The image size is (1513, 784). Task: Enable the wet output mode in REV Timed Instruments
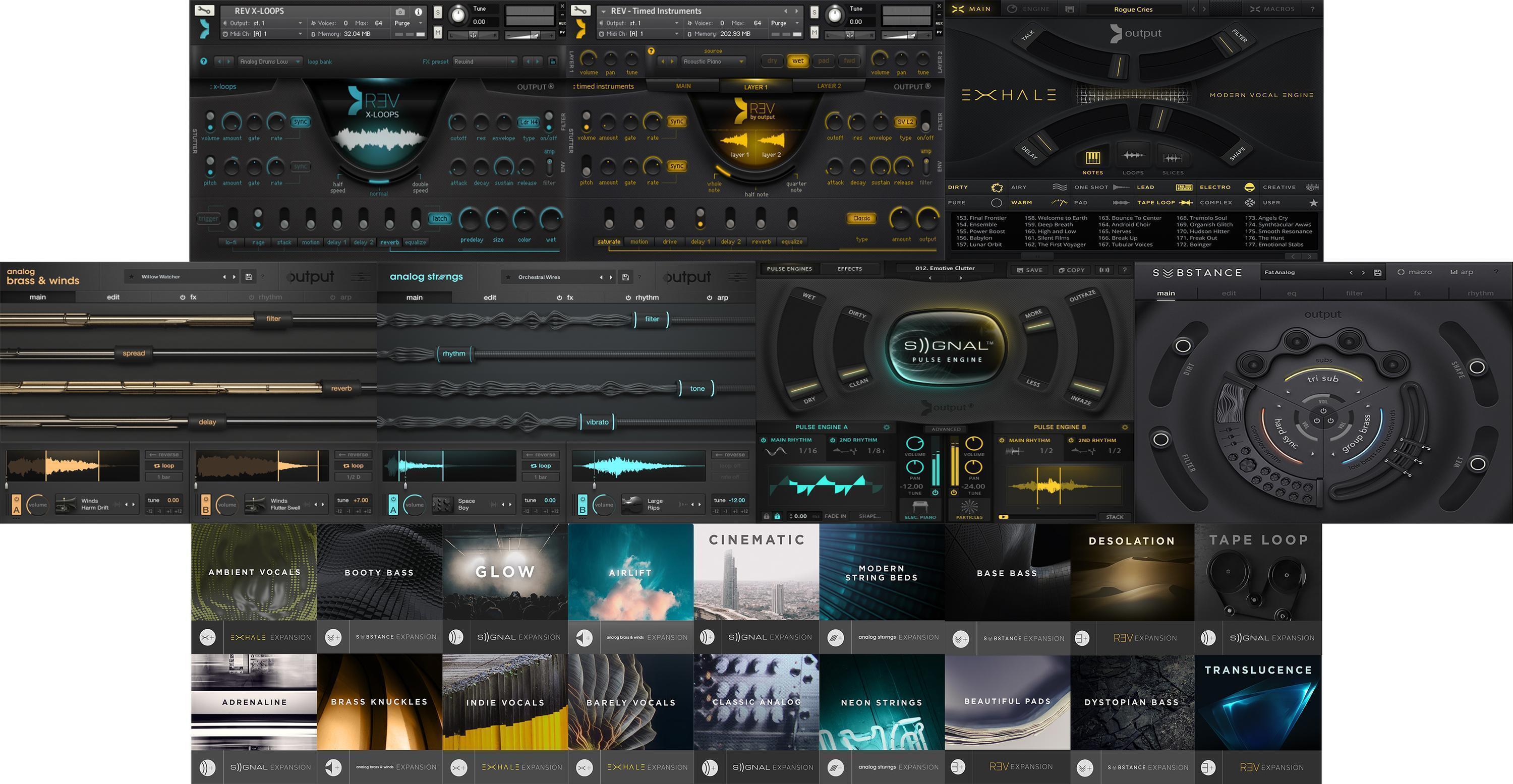tap(798, 61)
